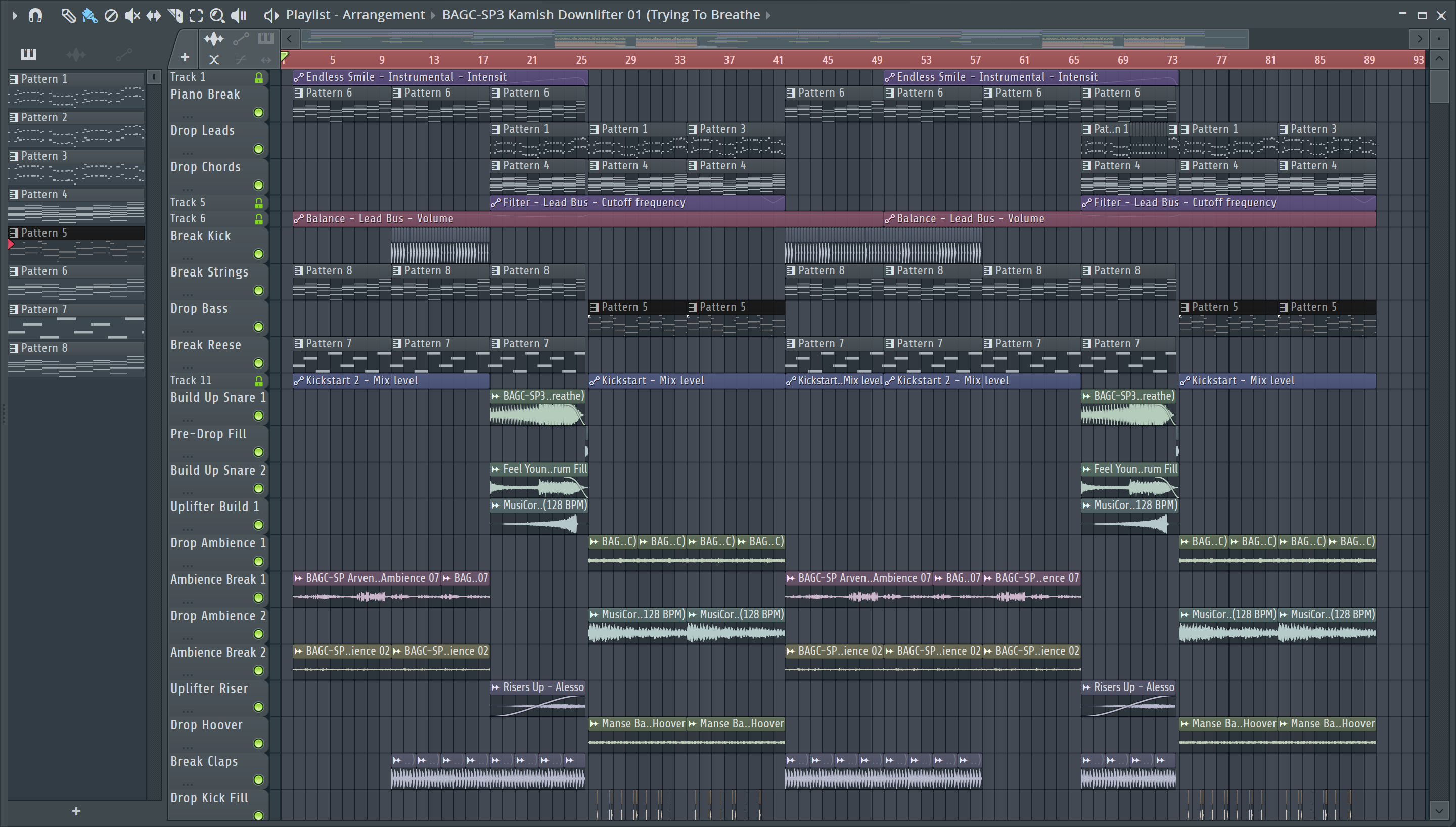Screen dimensions: 1456x827
Task: Open menu of first Risers Up - Alesso clip
Action: coord(495,687)
